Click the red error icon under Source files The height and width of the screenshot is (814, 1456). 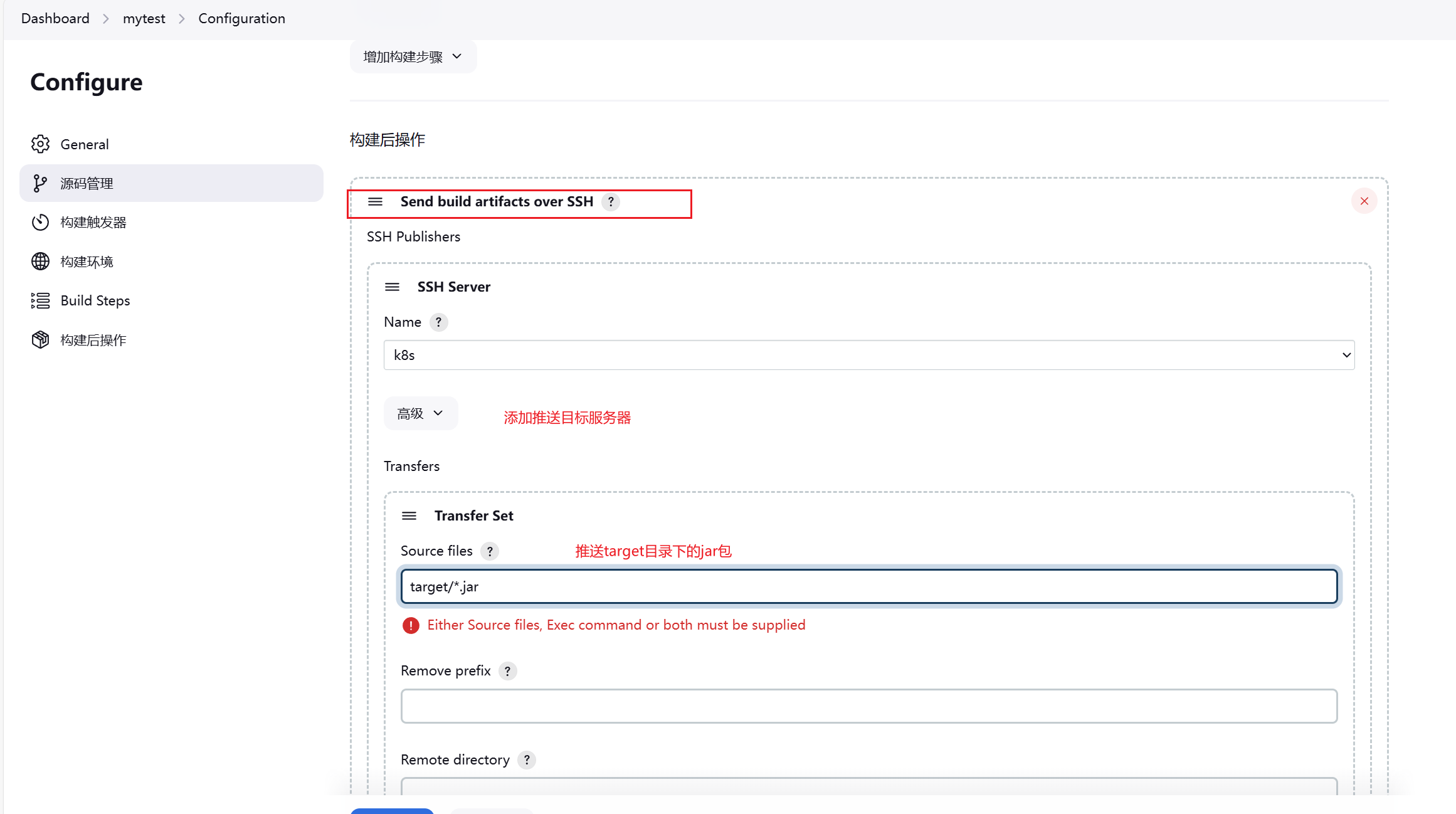tap(411, 625)
